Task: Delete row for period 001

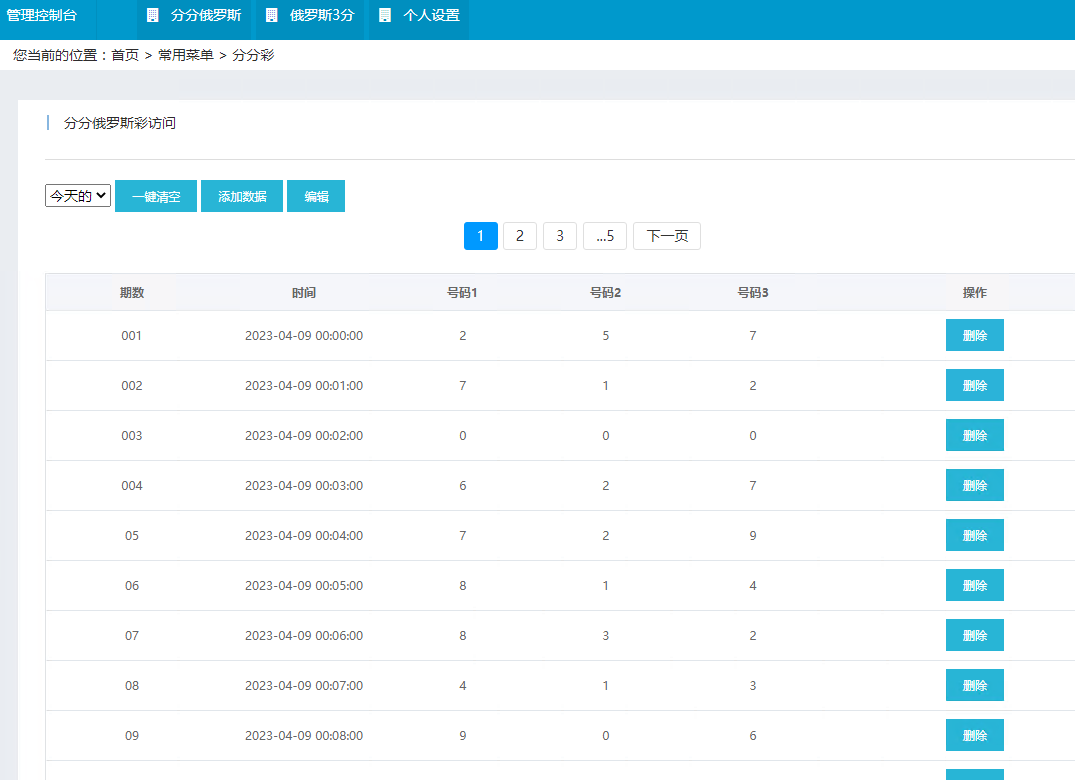Action: (x=974, y=335)
